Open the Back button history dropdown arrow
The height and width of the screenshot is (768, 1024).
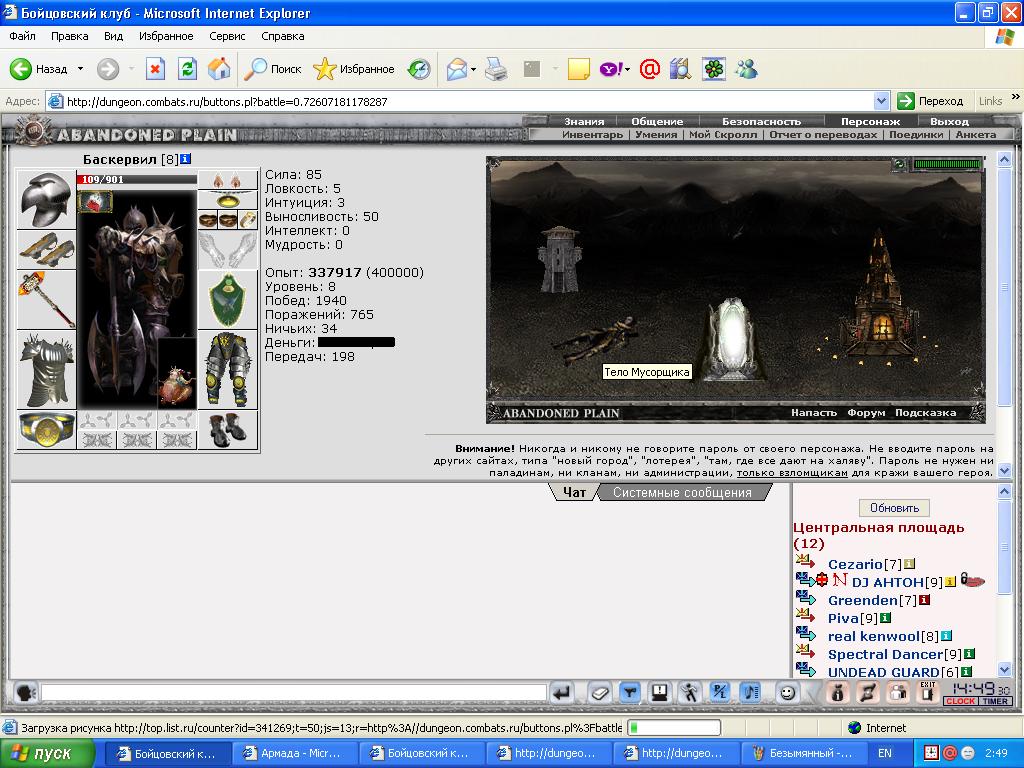[x=80, y=69]
